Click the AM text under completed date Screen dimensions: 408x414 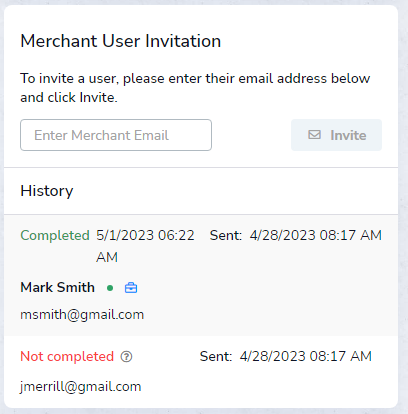click(107, 257)
